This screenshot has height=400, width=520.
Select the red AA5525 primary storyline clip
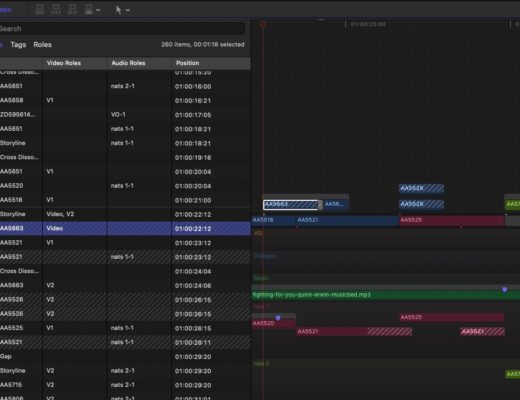click(x=452, y=220)
